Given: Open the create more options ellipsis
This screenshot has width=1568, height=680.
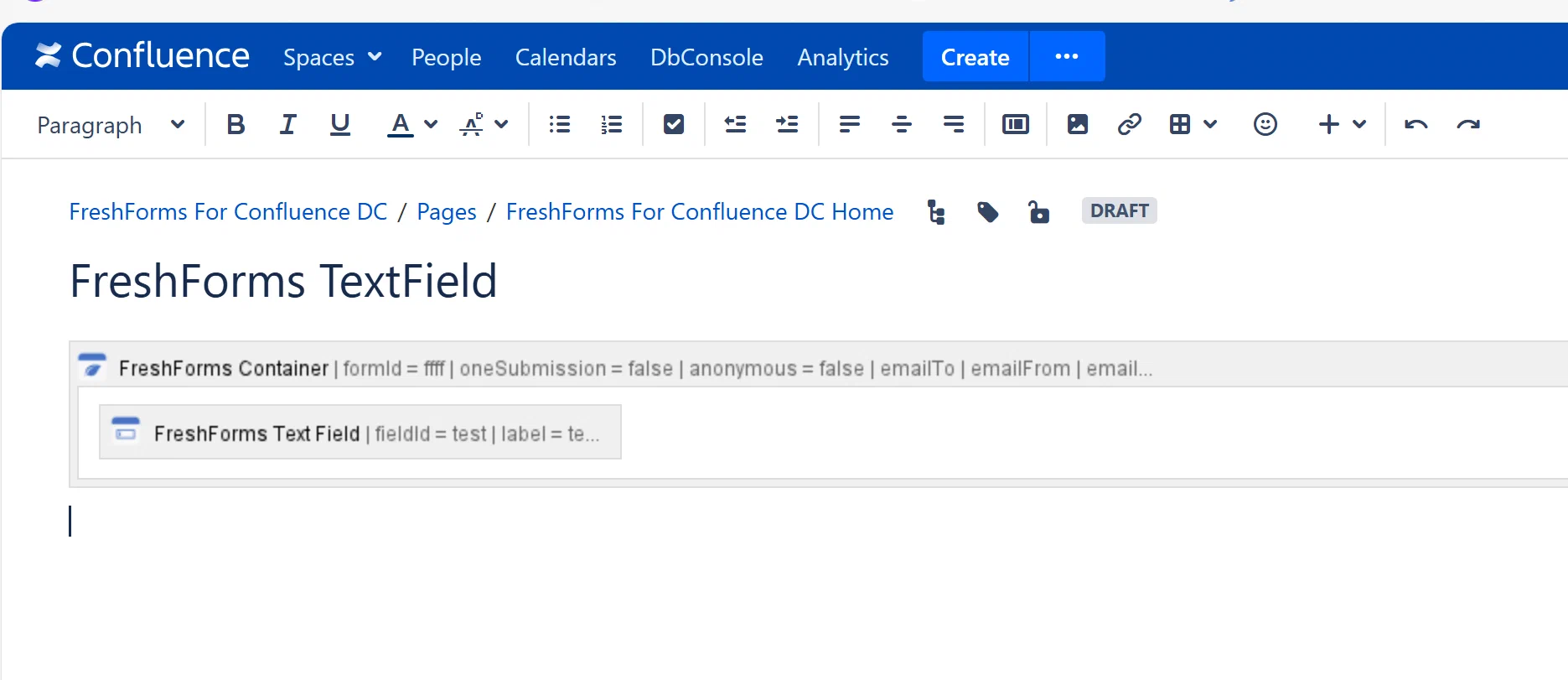Looking at the screenshot, I should [1067, 57].
